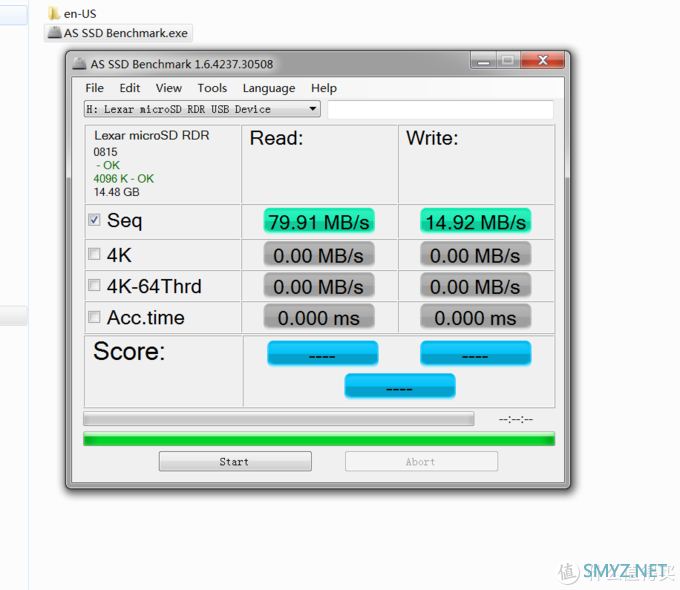This screenshot has height=590, width=680.
Task: Enable the 4K test checkbox
Action: pos(94,254)
